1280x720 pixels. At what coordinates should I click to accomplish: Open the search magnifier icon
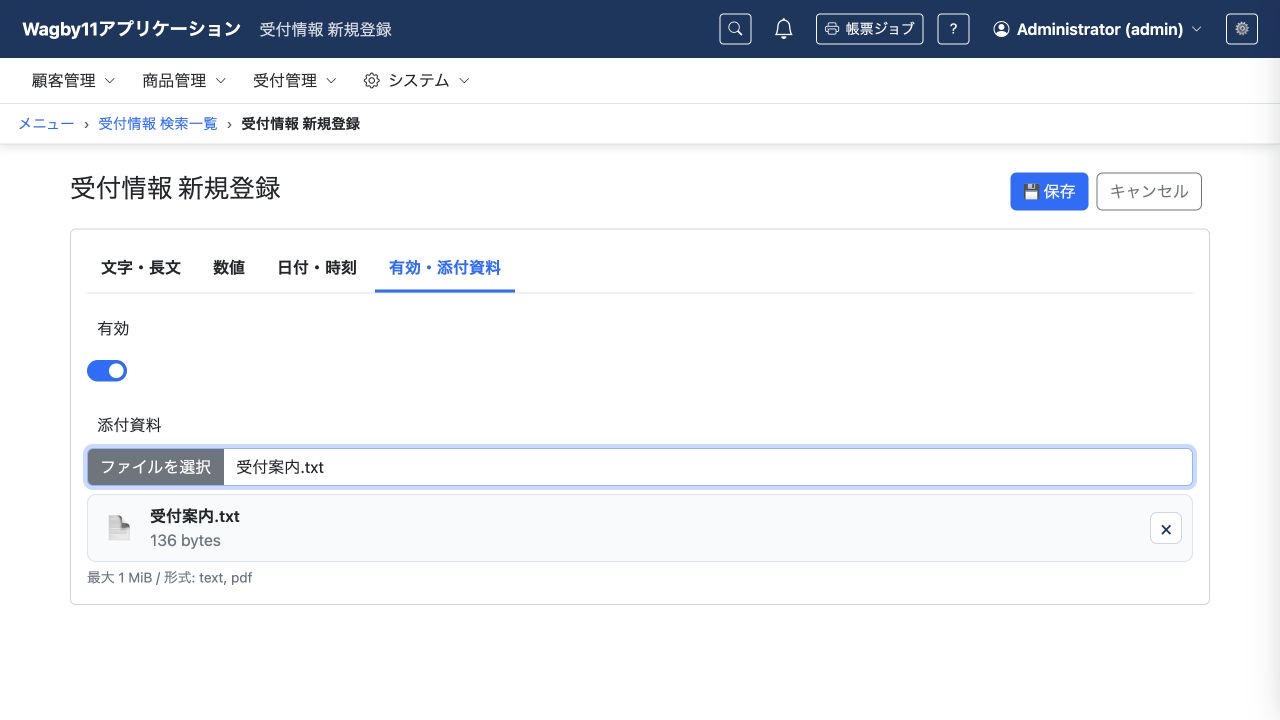tap(735, 29)
